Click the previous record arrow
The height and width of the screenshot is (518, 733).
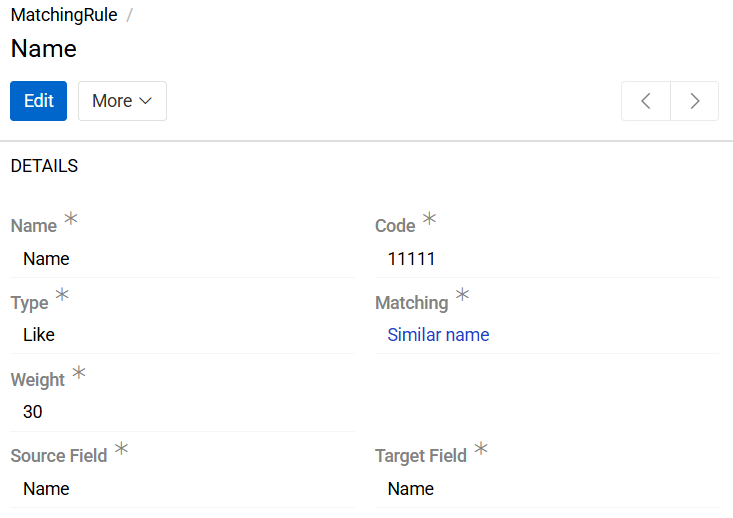coord(646,101)
